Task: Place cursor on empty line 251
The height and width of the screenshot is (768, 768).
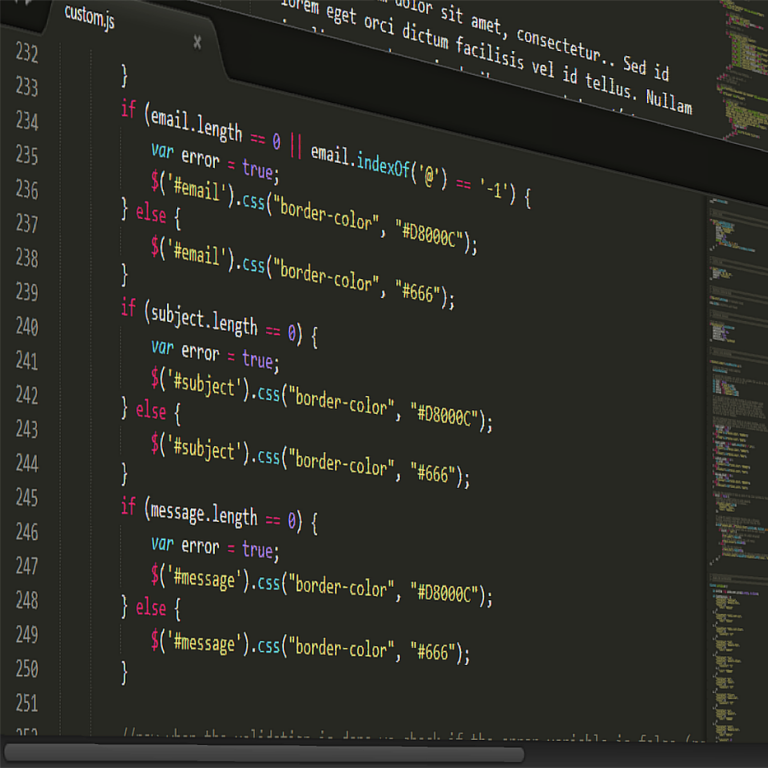Action: click(x=300, y=703)
